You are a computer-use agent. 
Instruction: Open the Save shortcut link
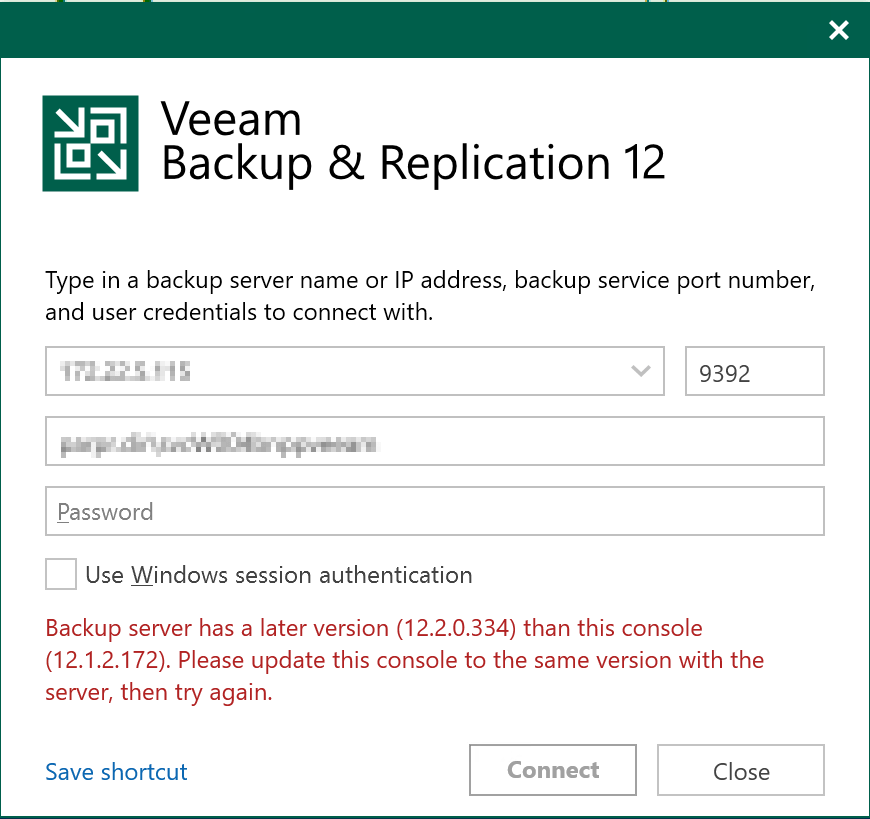point(117,772)
